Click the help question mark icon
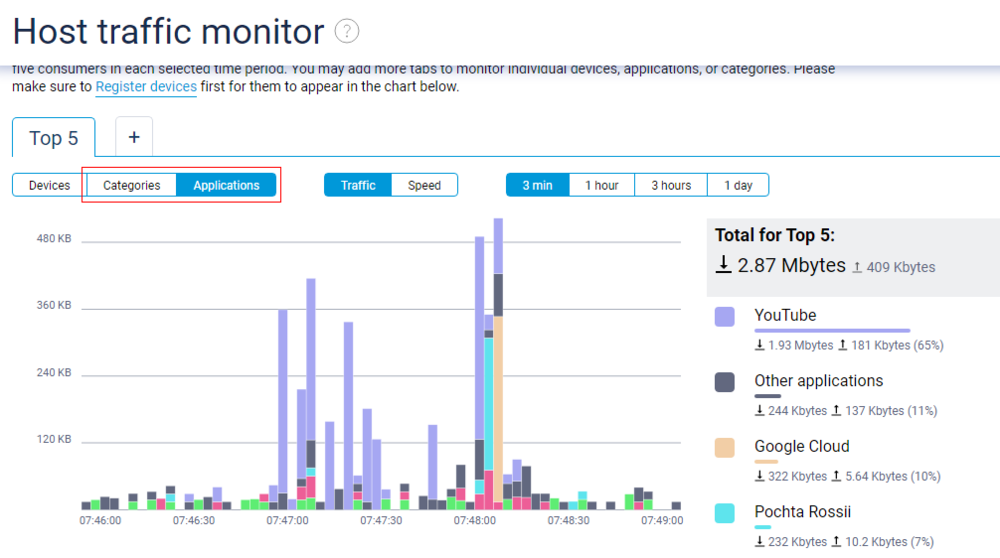Viewport: 1000px width, 558px height. 346,31
